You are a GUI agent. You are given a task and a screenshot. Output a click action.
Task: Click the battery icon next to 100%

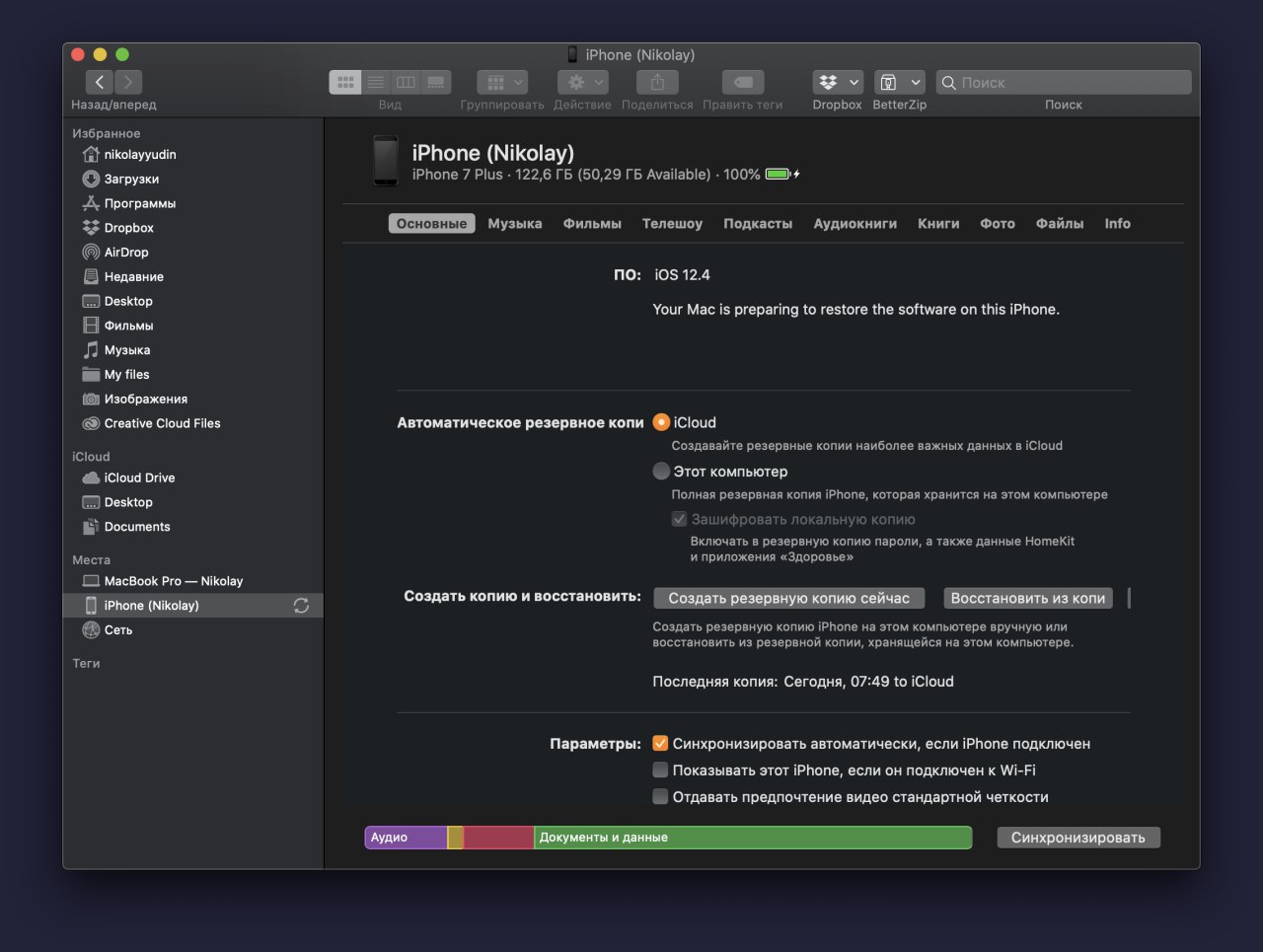(x=779, y=175)
